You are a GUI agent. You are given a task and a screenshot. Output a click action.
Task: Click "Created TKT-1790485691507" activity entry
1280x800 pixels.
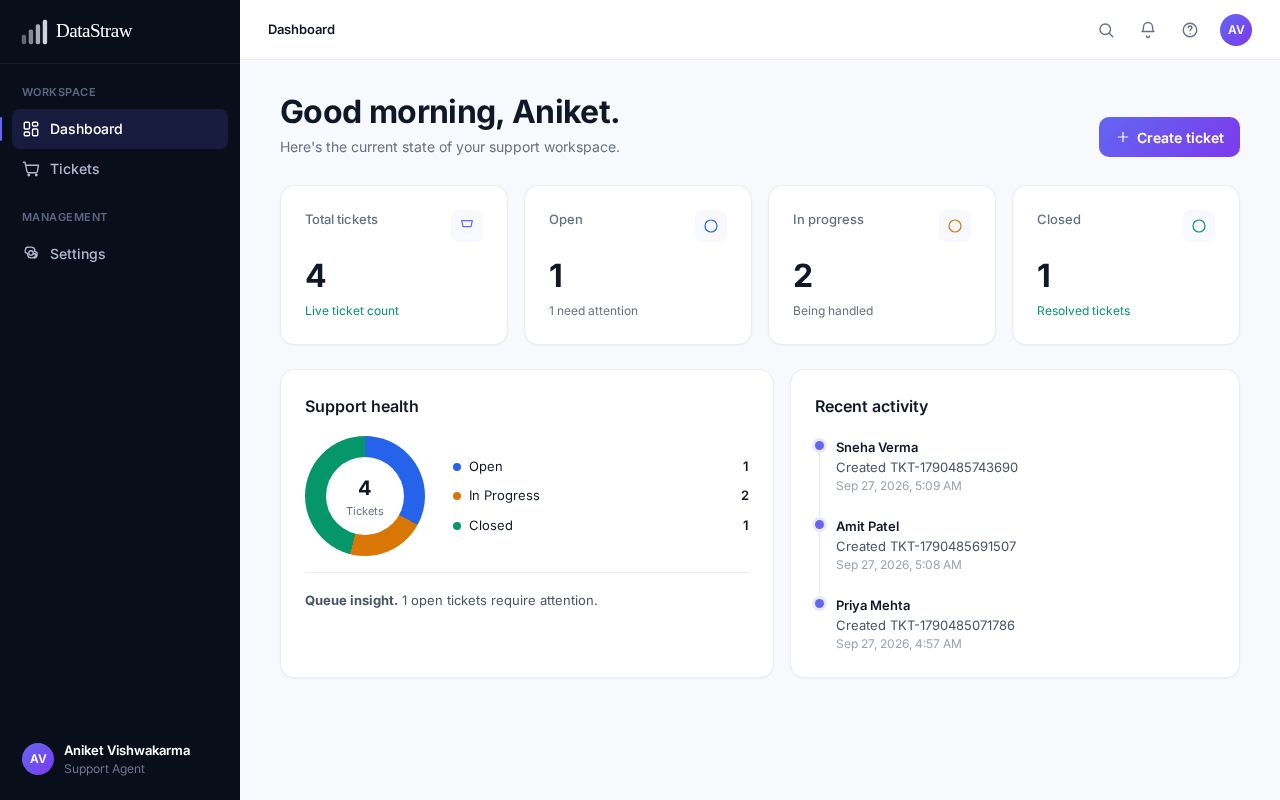tap(926, 546)
